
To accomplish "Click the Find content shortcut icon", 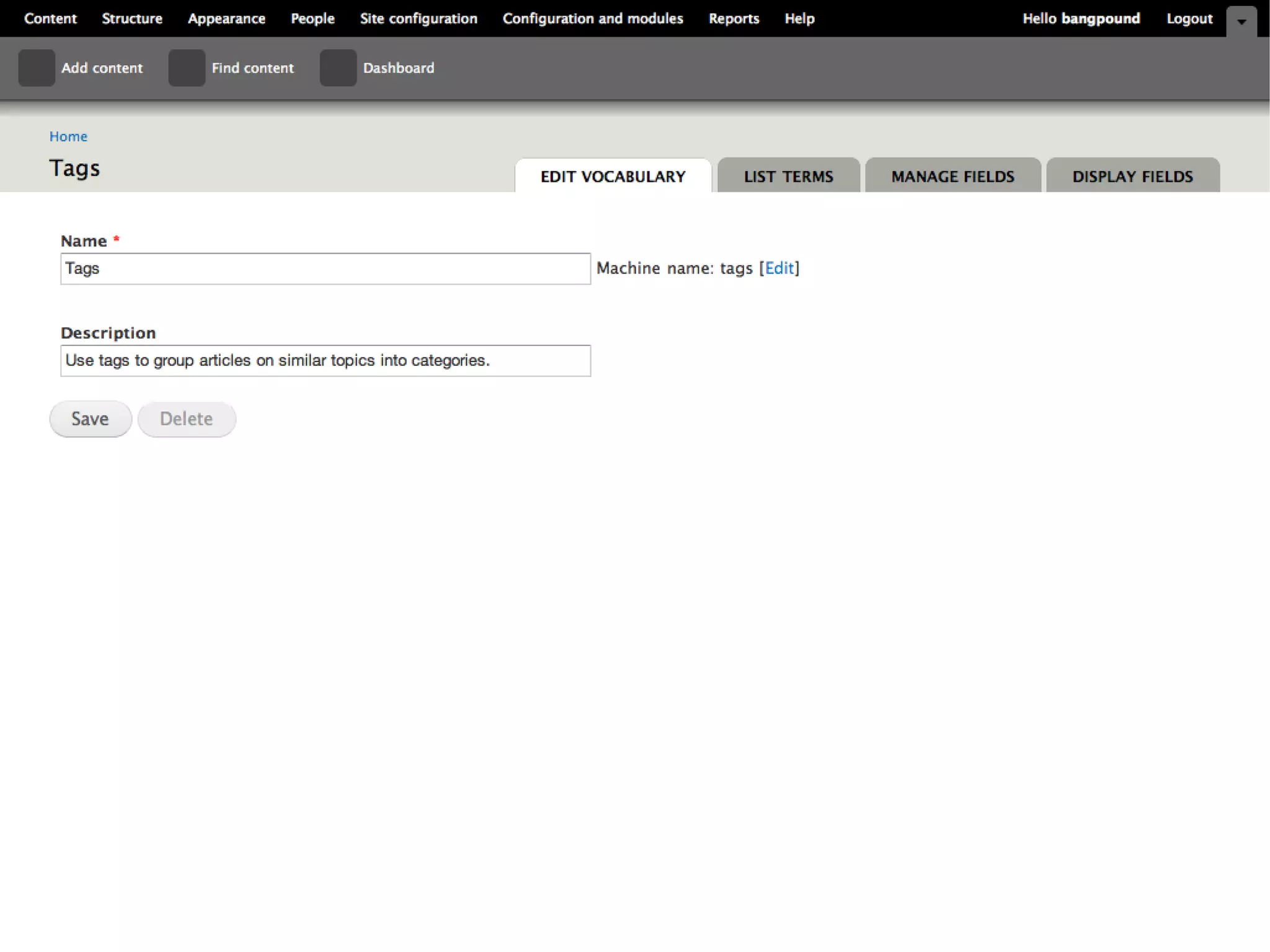I will tap(187, 68).
